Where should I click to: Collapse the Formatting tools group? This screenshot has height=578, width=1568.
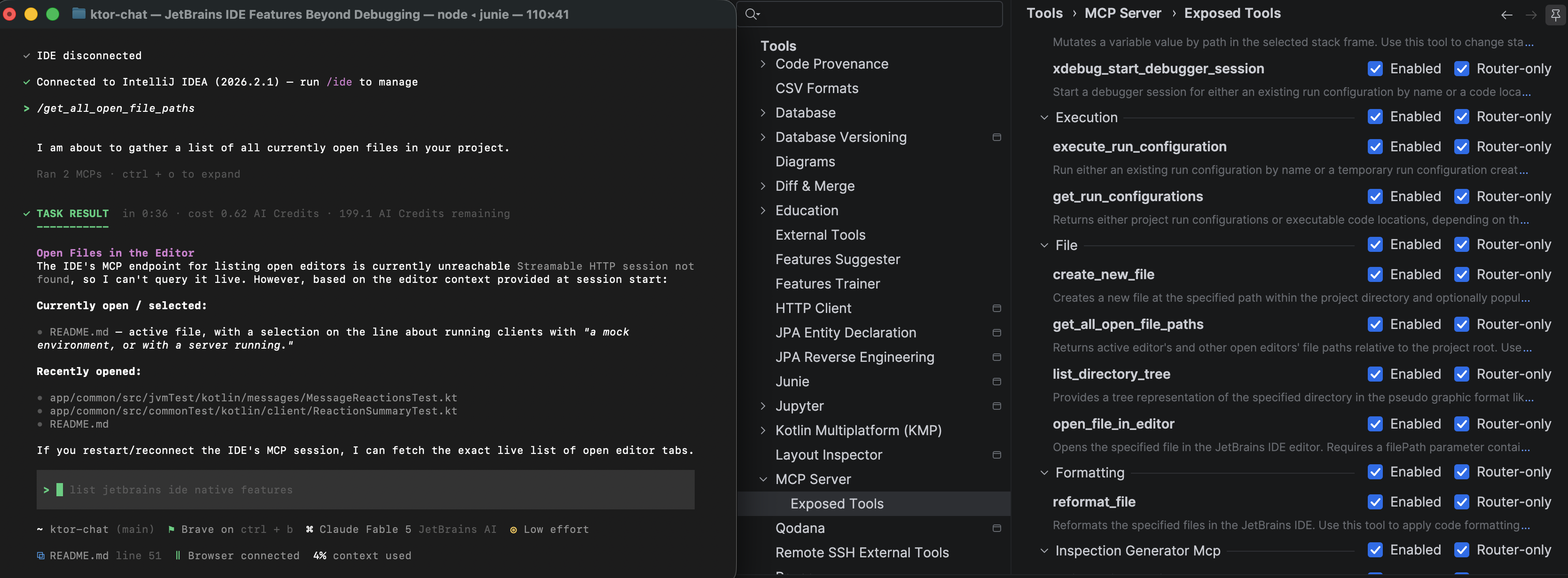(x=1044, y=473)
